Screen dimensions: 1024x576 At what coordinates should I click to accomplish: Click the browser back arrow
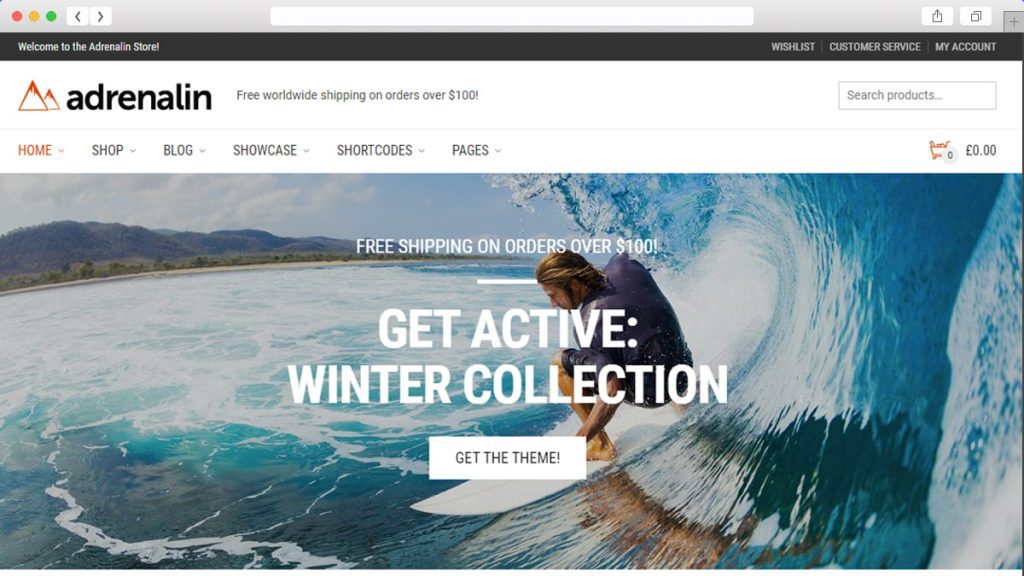click(78, 16)
